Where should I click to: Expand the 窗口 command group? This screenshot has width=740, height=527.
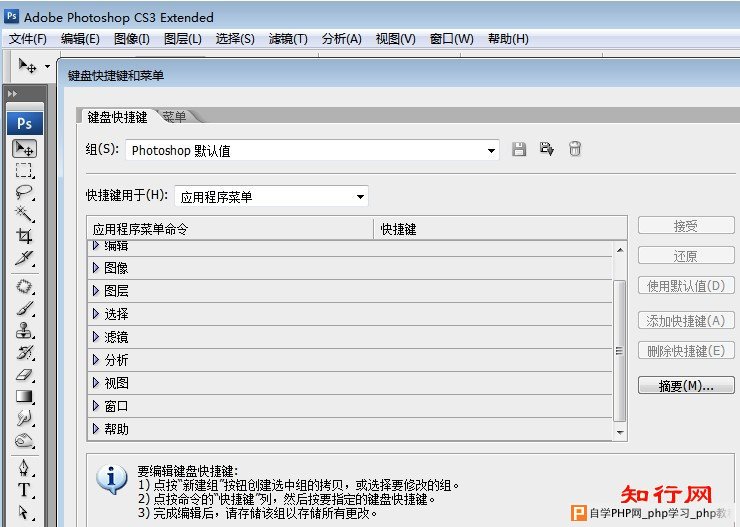pyautogui.click(x=96, y=406)
